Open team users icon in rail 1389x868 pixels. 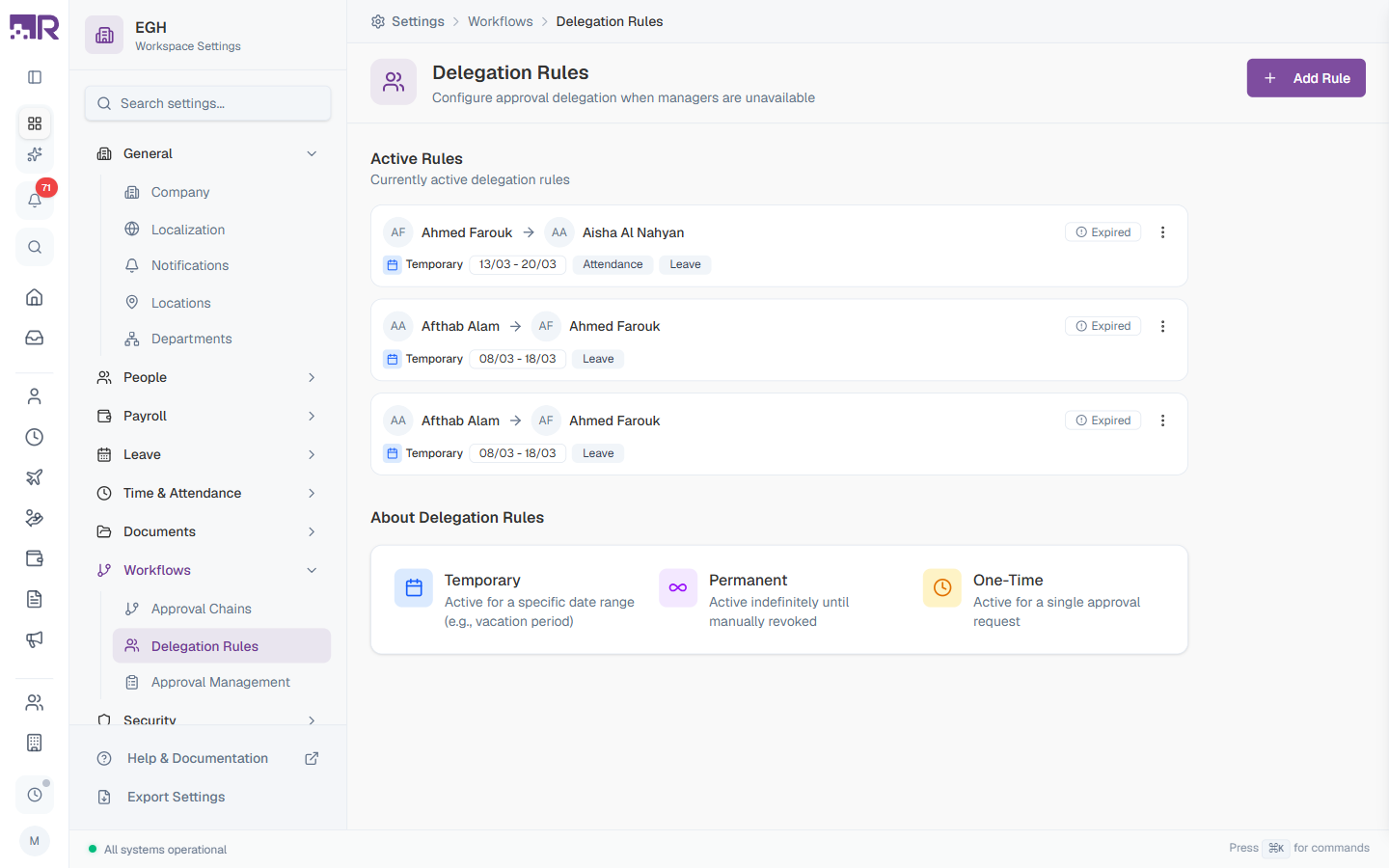pyautogui.click(x=35, y=702)
